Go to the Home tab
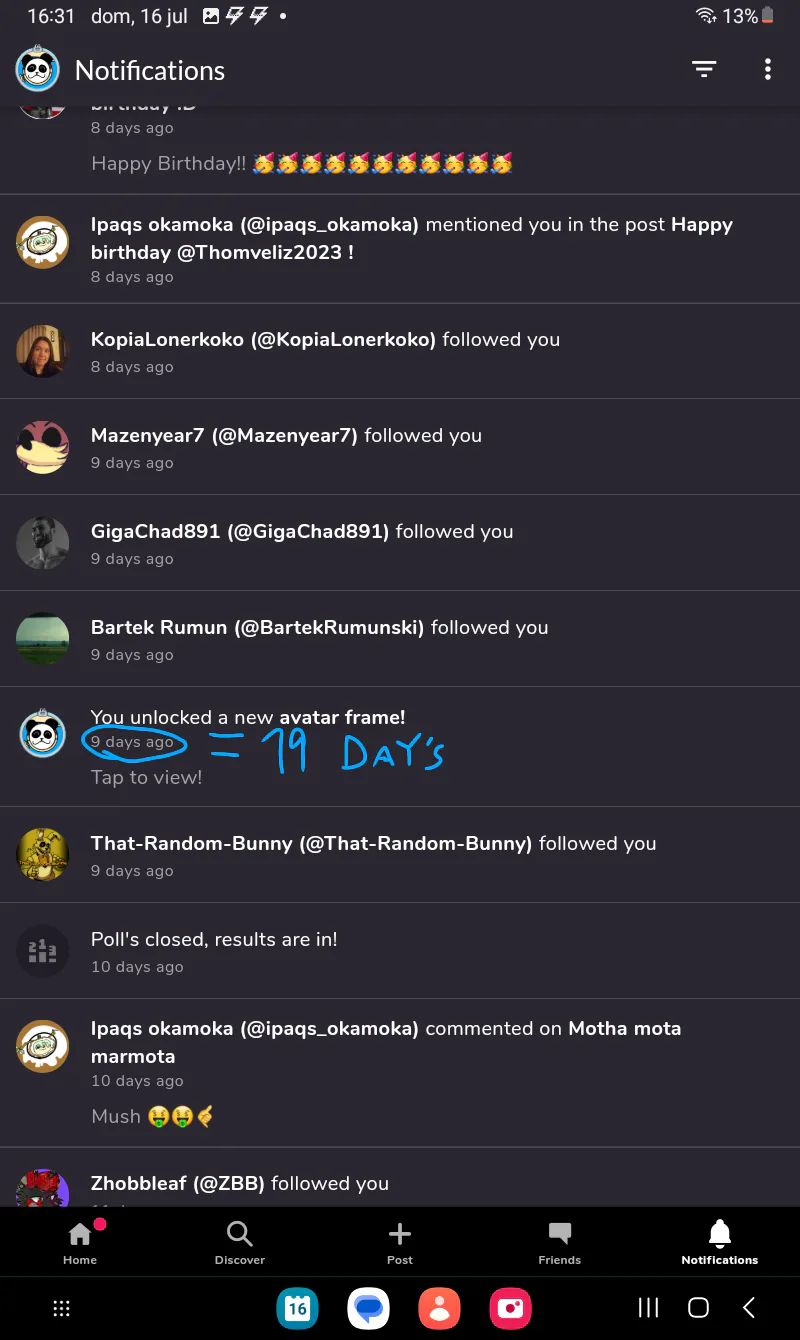The width and height of the screenshot is (800, 1340). (80, 1243)
